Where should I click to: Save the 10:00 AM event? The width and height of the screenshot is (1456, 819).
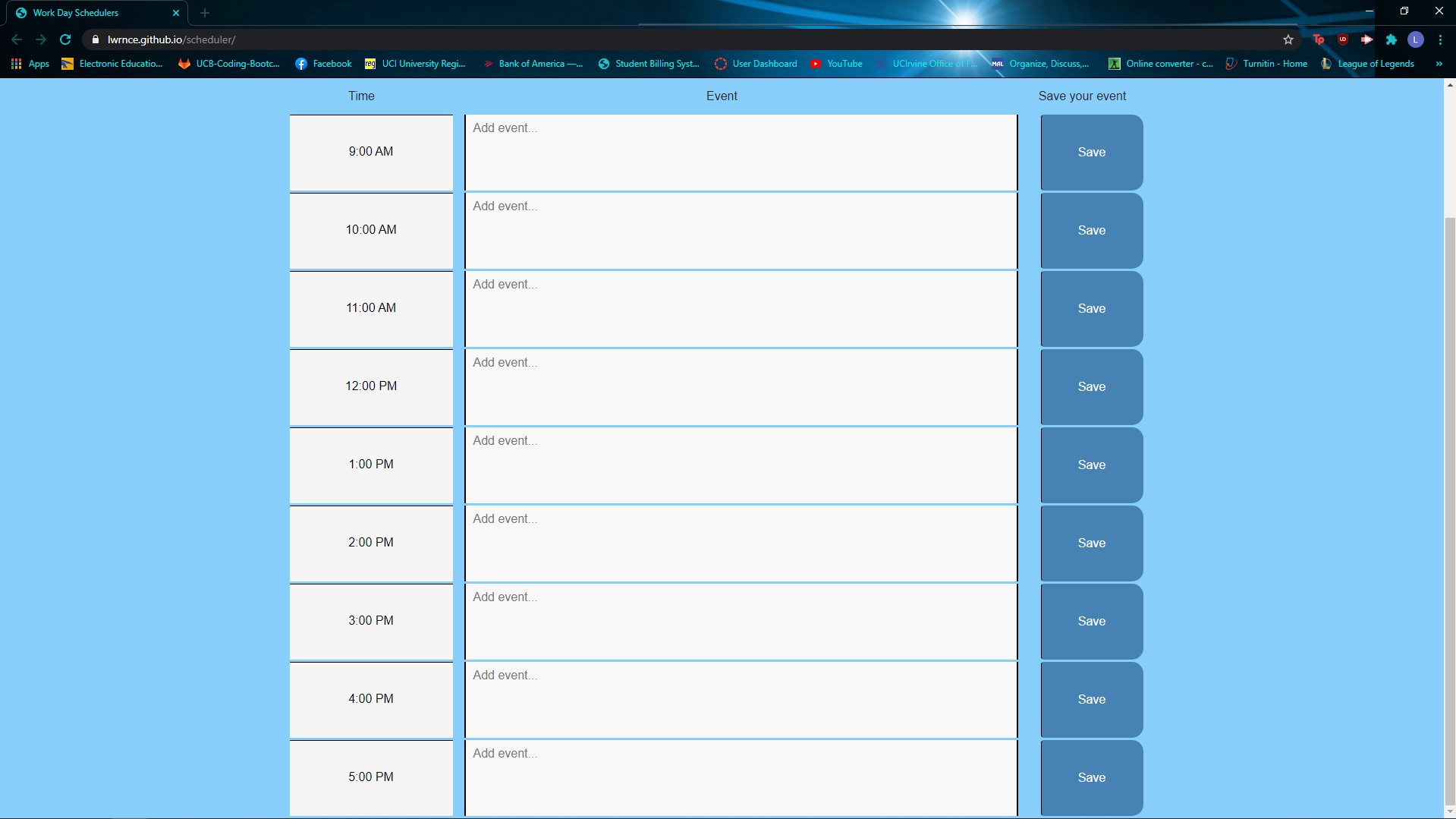tap(1092, 231)
